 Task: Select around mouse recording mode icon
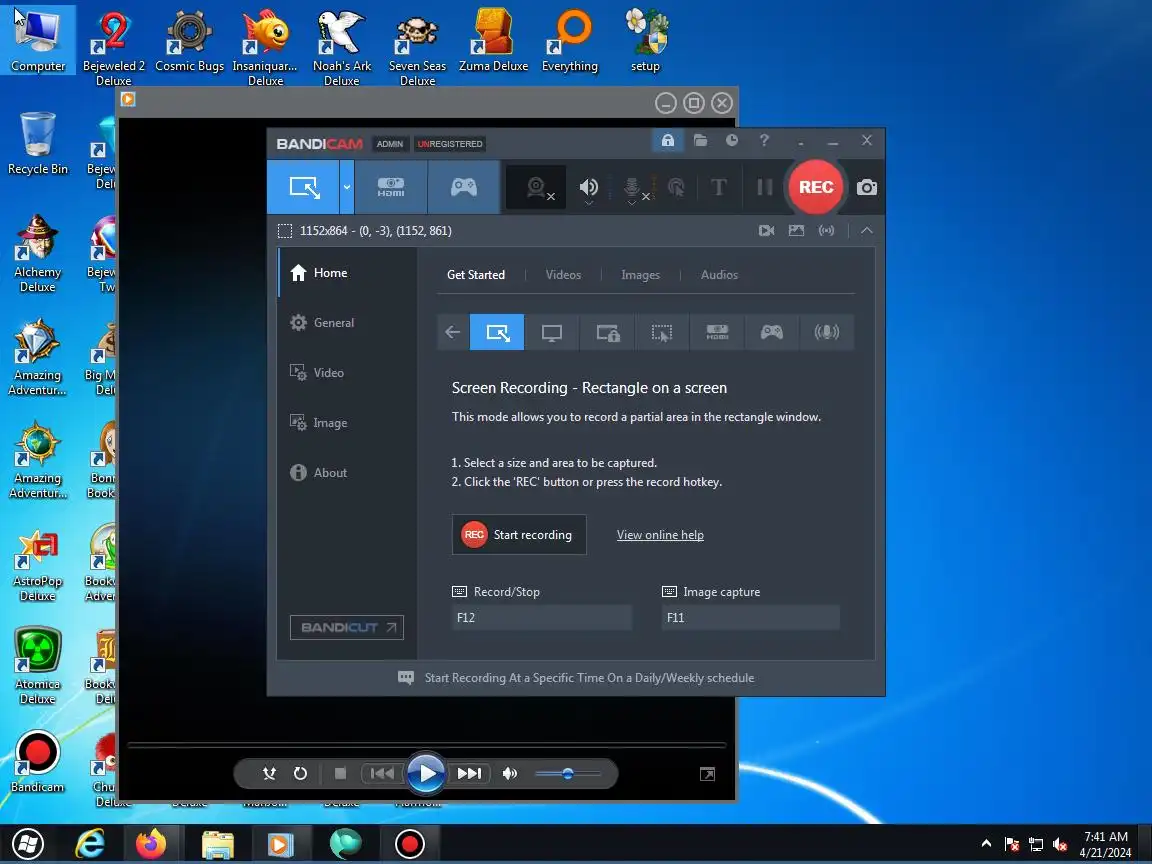(x=662, y=332)
